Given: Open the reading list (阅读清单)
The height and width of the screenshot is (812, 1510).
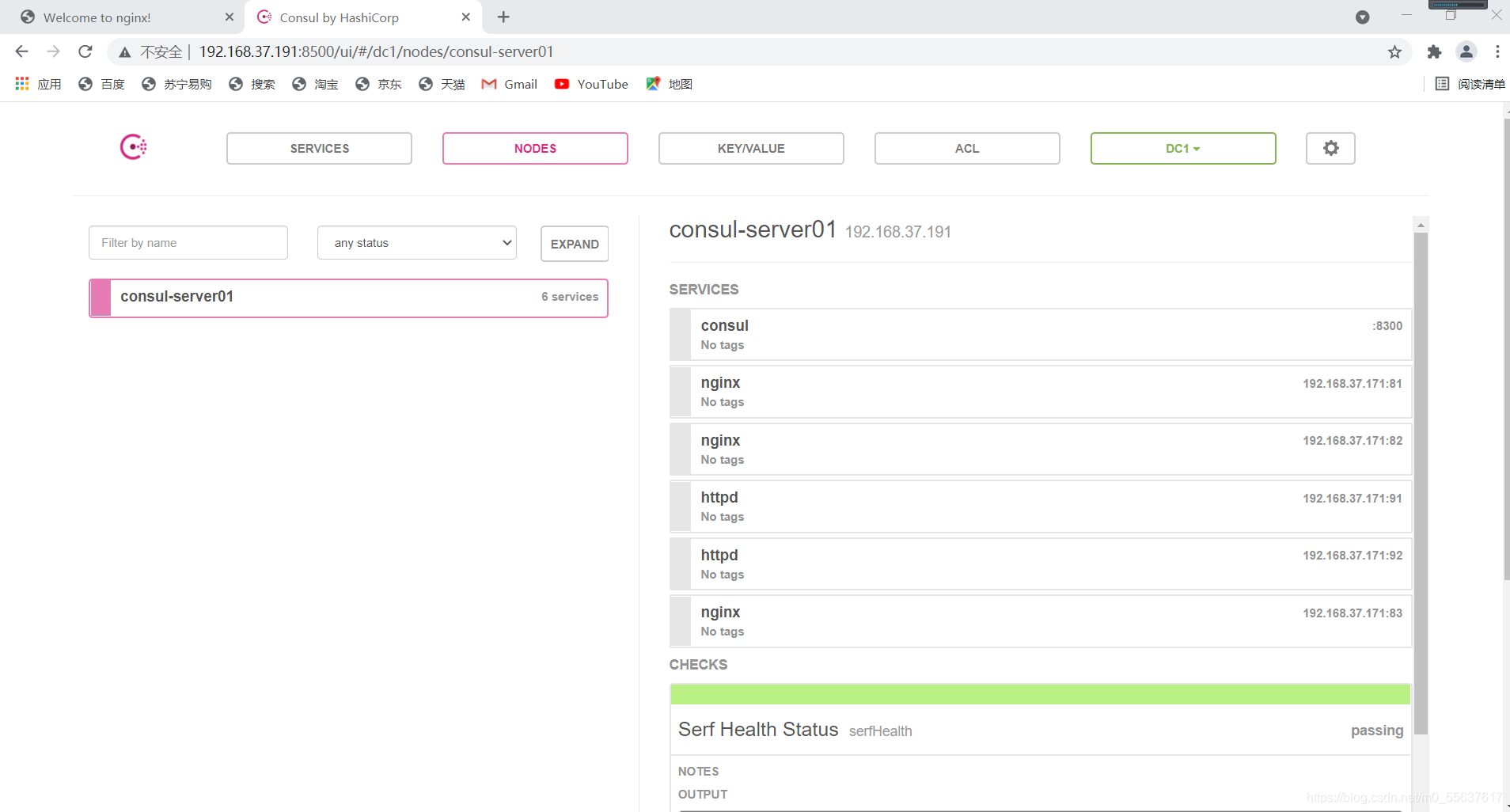Looking at the screenshot, I should [1470, 84].
